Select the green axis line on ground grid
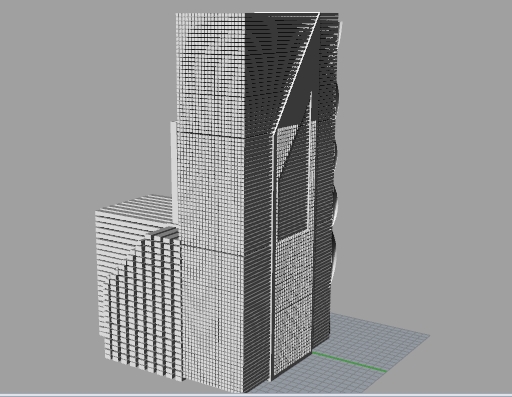The height and width of the screenshot is (397, 512). 349,362
